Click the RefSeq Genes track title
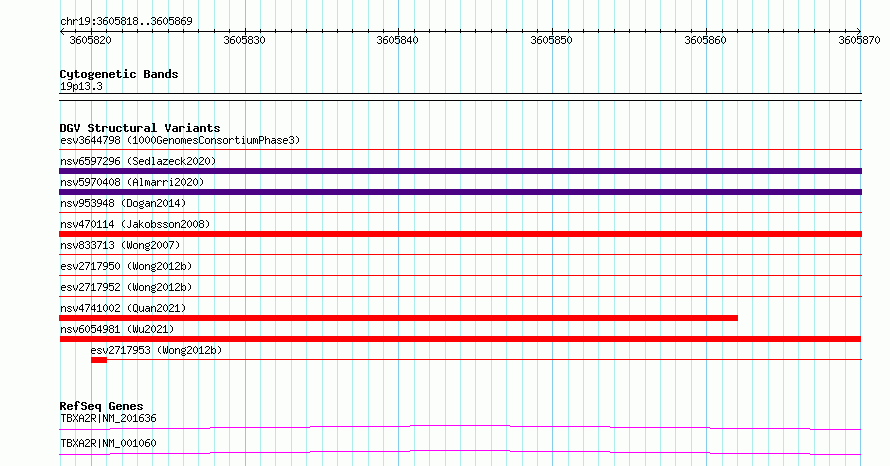This screenshot has height=466, width=890. pyautogui.click(x=101, y=406)
